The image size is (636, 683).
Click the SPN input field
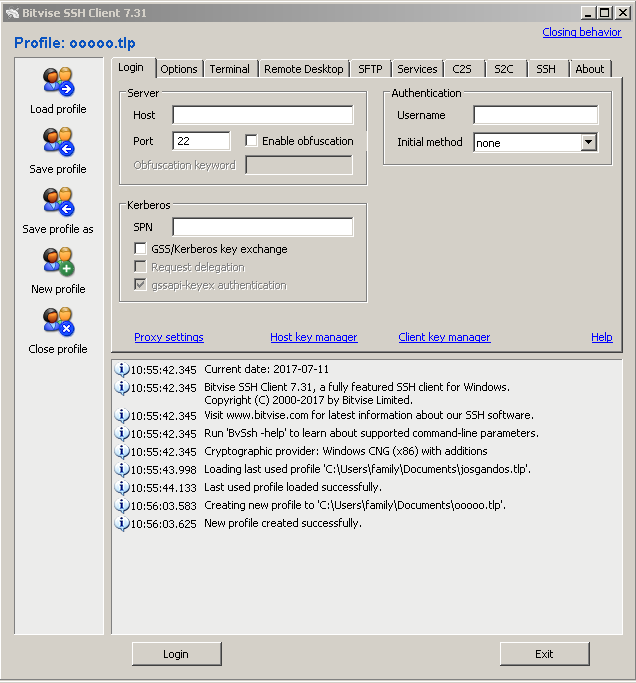click(x=263, y=227)
